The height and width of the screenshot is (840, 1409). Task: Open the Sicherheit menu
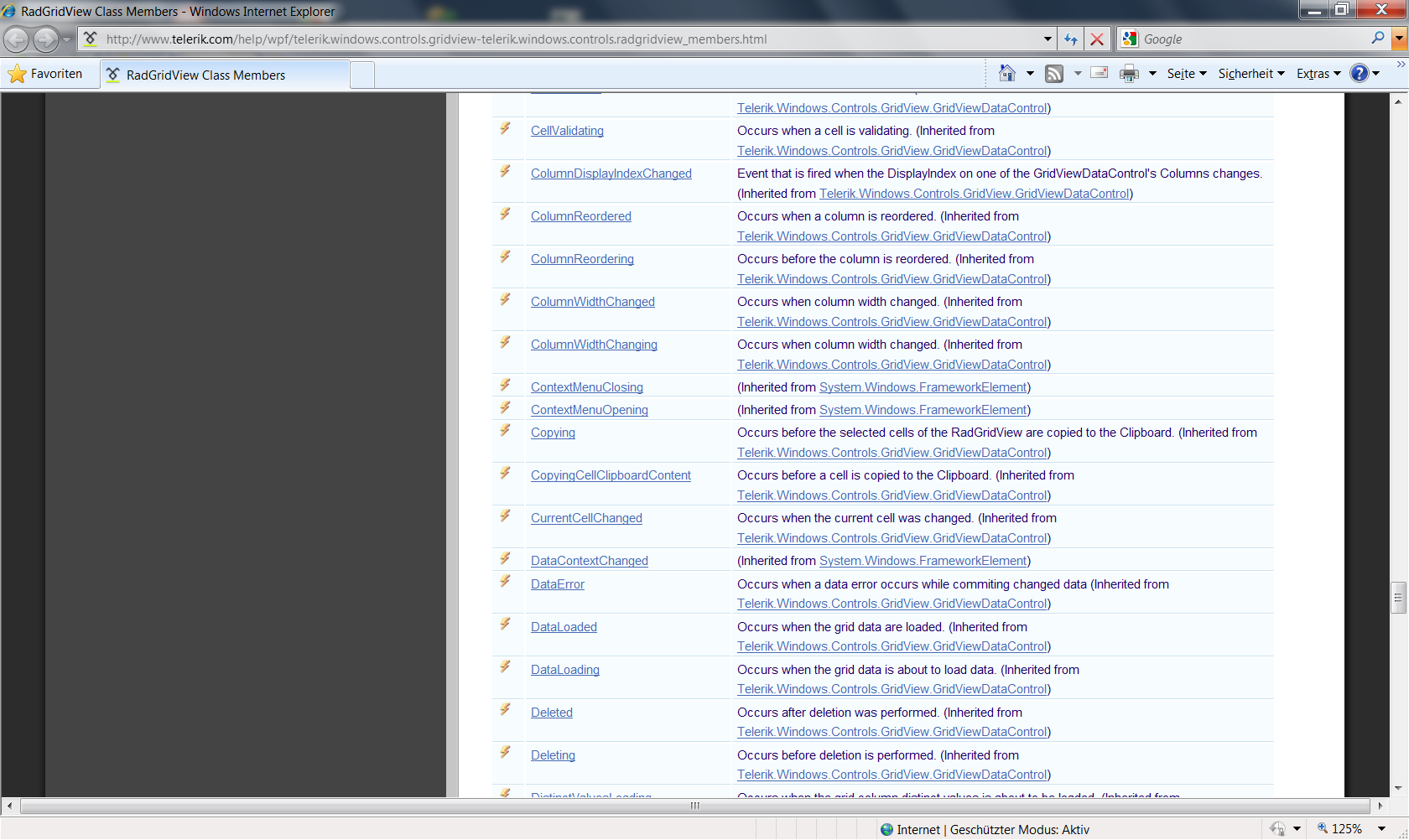point(1251,74)
